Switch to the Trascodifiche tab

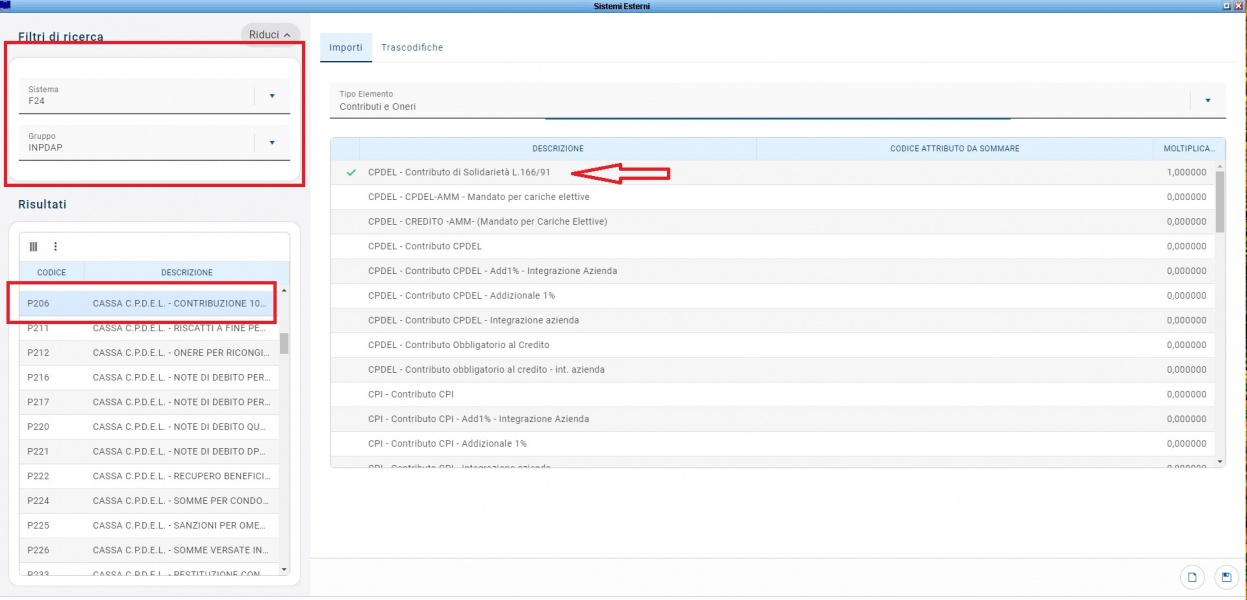(x=412, y=47)
